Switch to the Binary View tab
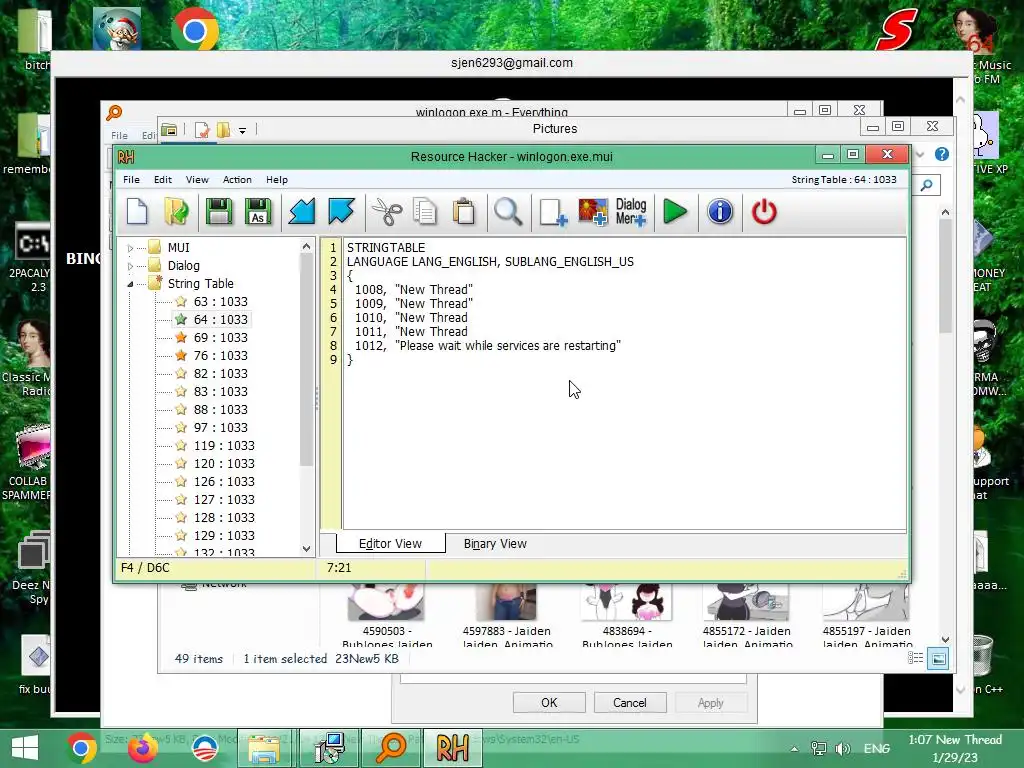 click(495, 543)
